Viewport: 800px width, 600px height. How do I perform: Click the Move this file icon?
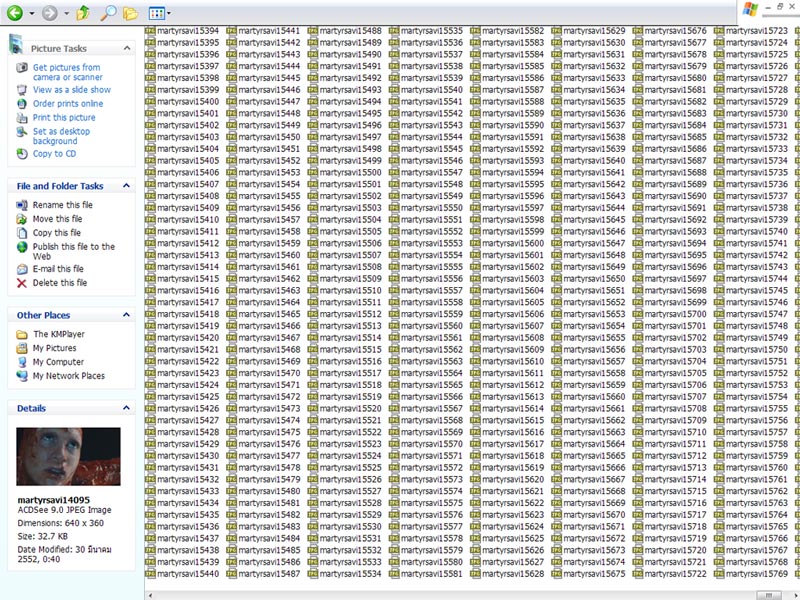(22, 219)
